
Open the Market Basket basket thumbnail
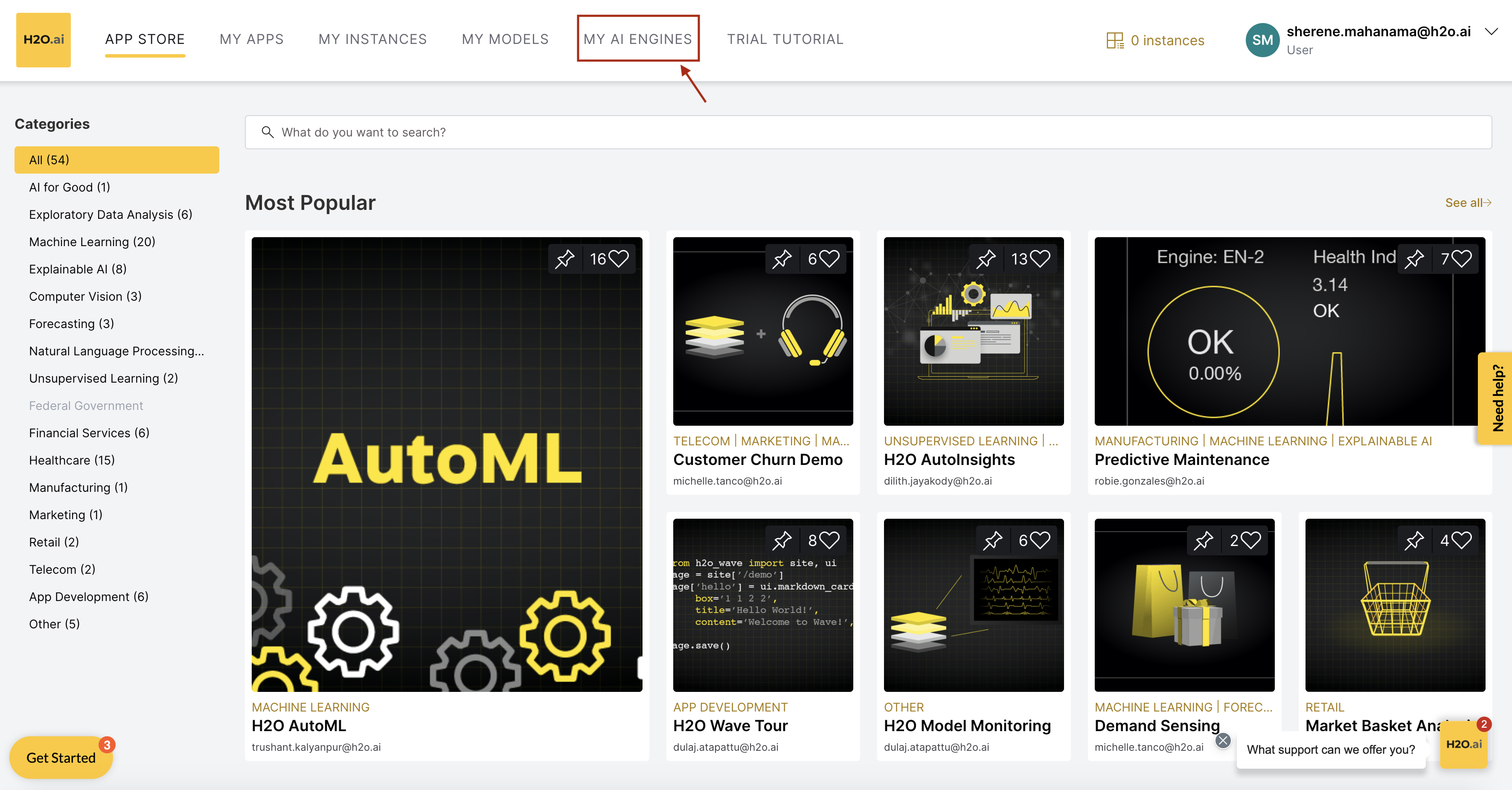click(1395, 605)
